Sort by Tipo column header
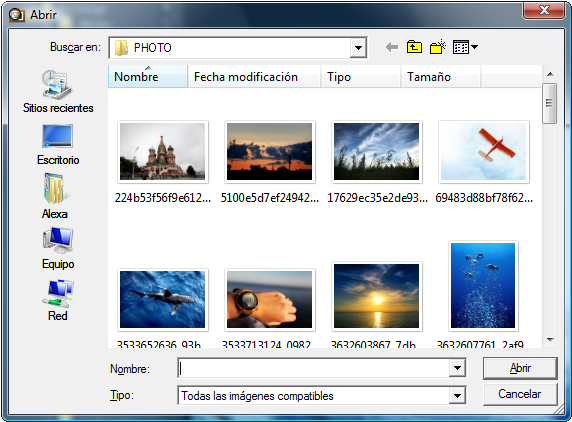This screenshot has height=422, width=572. (361, 77)
